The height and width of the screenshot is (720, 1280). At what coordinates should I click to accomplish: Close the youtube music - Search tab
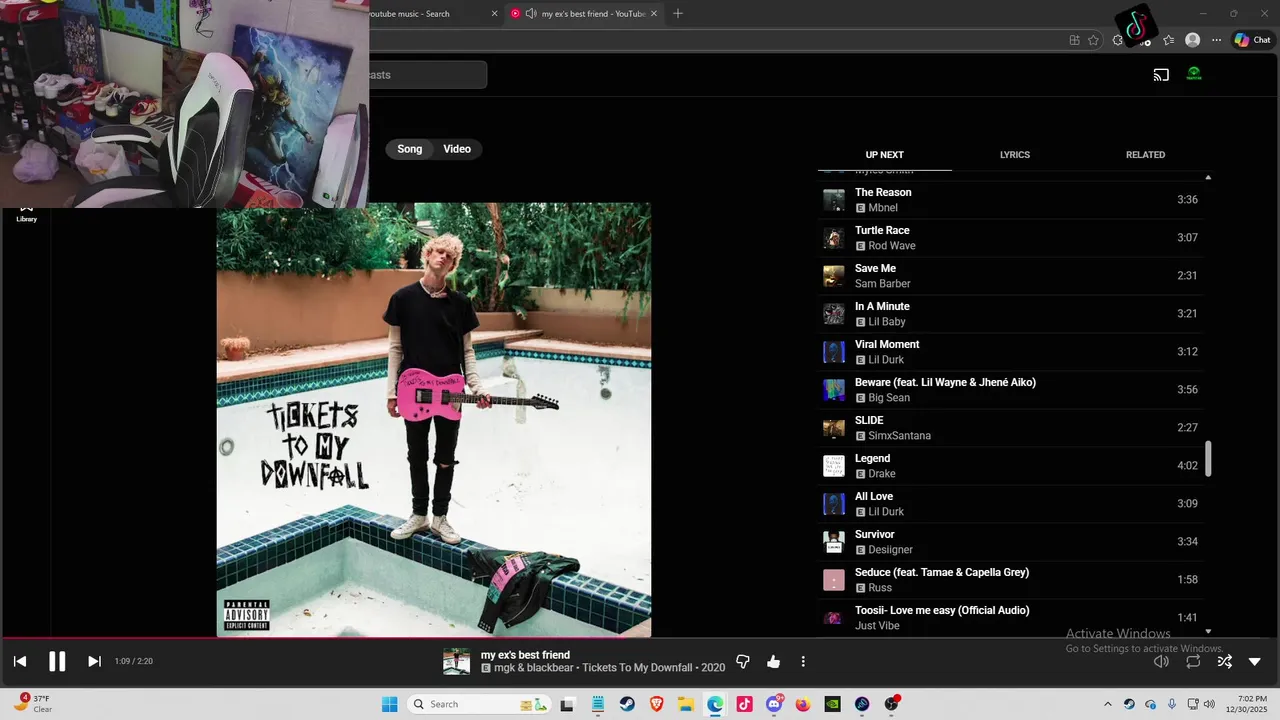494,13
